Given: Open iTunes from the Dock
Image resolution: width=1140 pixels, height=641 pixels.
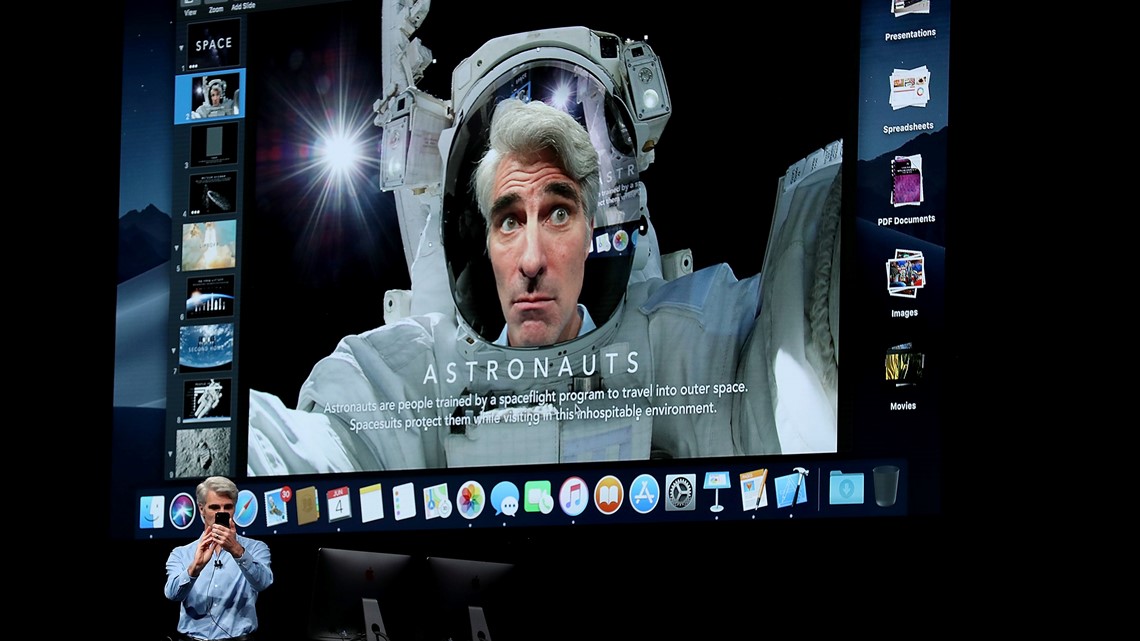Looking at the screenshot, I should [x=574, y=497].
